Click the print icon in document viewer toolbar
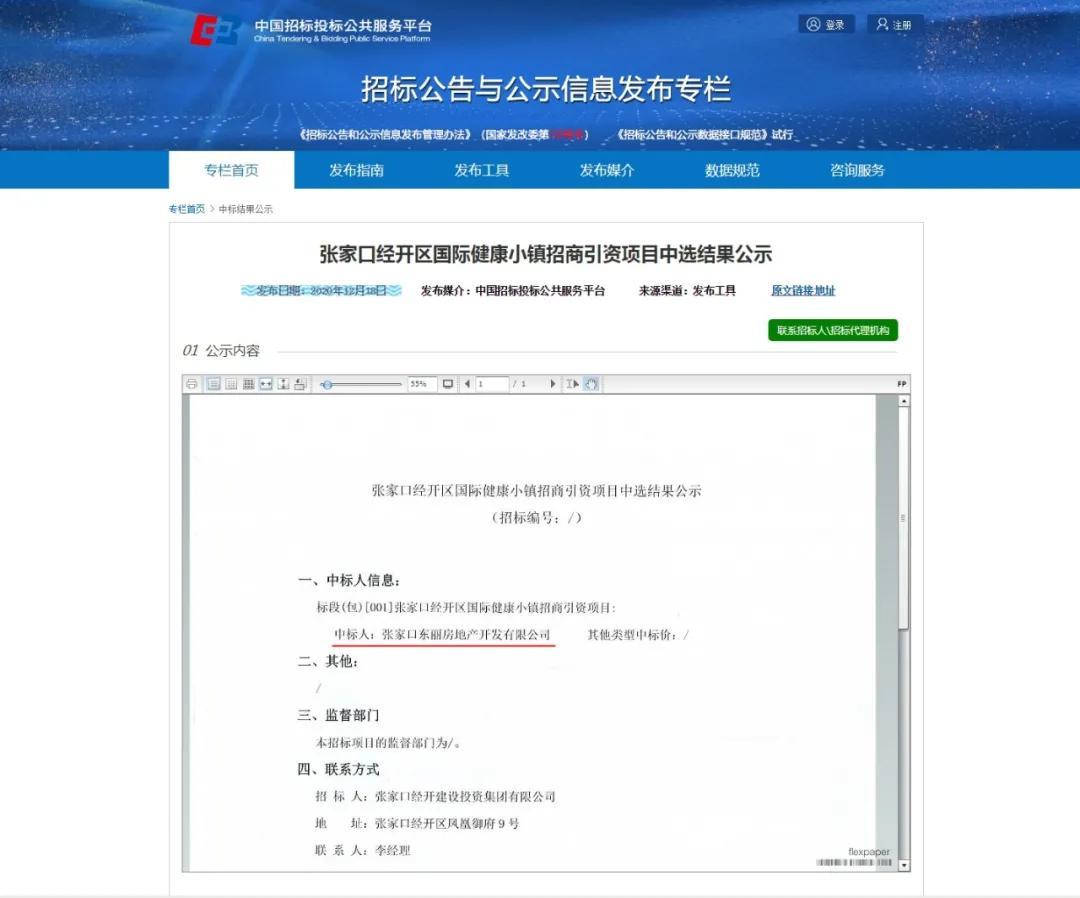1080x898 pixels. coord(191,384)
